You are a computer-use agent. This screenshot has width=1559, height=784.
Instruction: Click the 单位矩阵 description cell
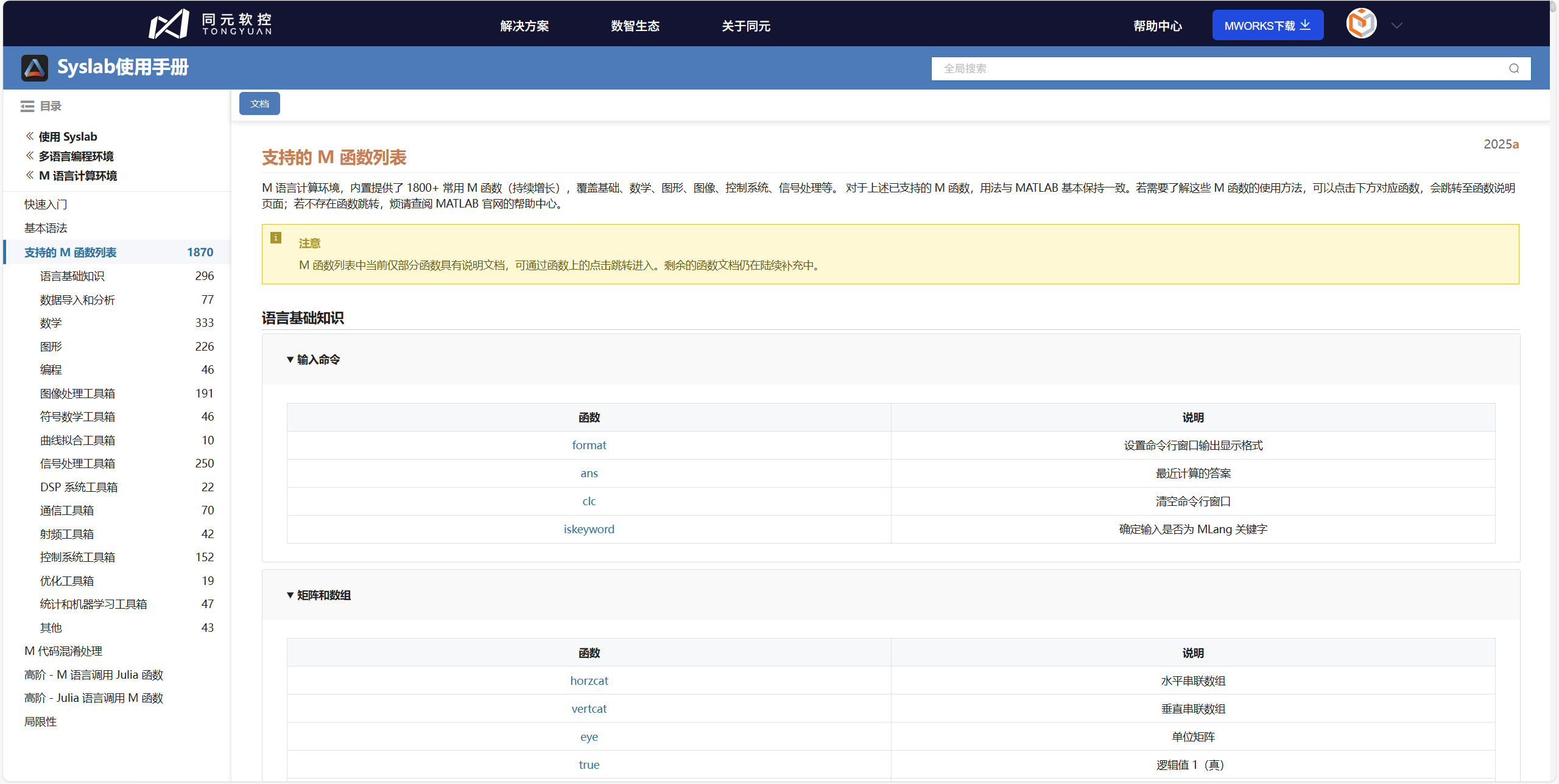tap(1193, 737)
